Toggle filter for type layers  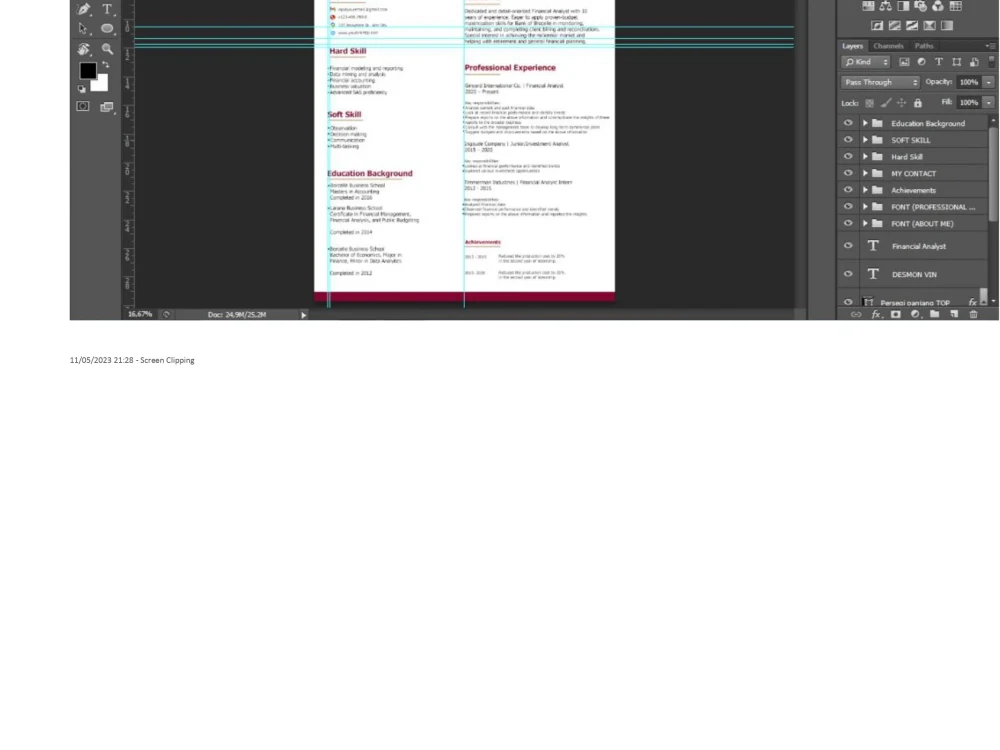(x=939, y=62)
